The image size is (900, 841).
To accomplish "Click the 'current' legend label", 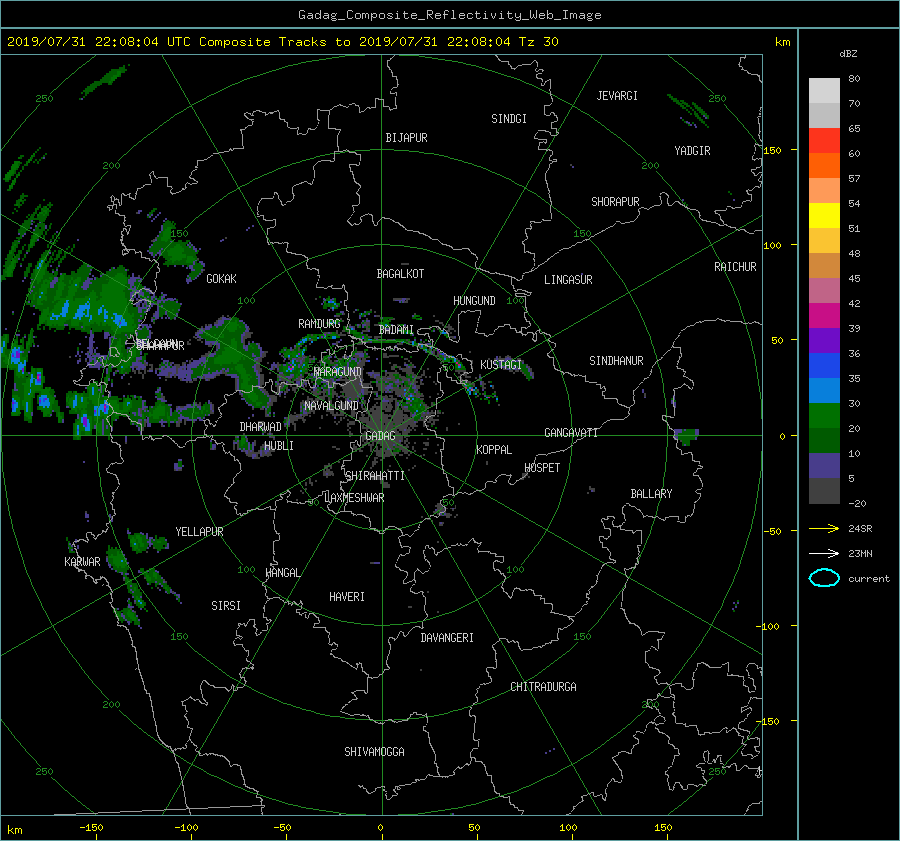I will click(868, 579).
